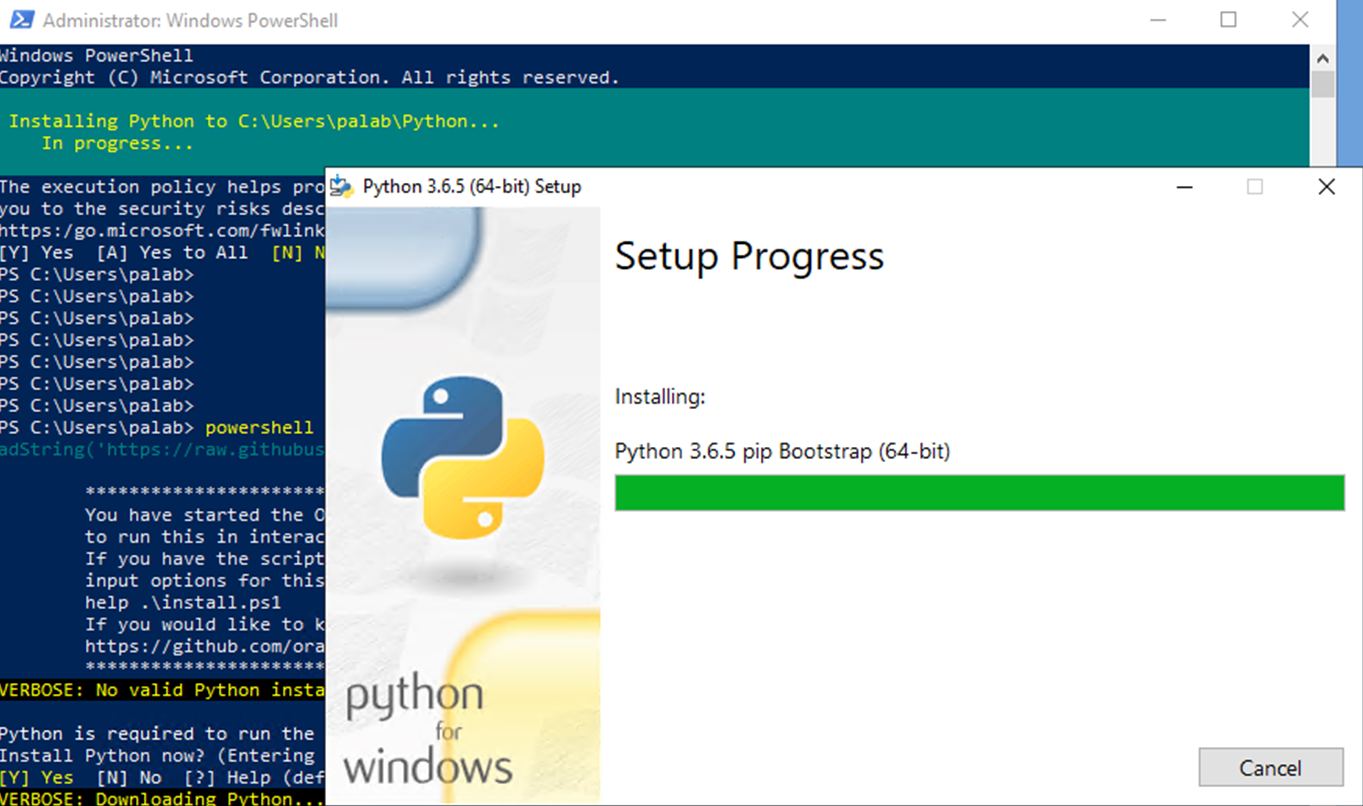Close the Administrator PowerShell window
1363x806 pixels.
pos(1300,20)
